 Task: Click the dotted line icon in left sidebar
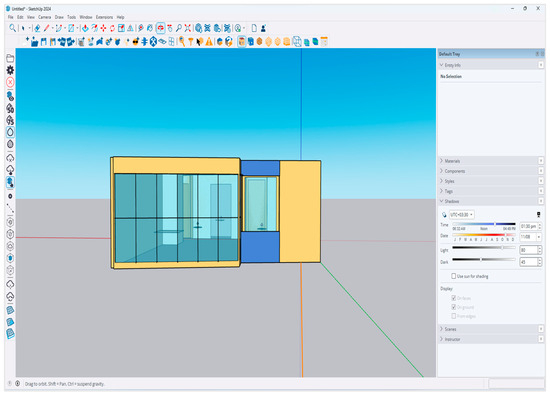click(10, 208)
